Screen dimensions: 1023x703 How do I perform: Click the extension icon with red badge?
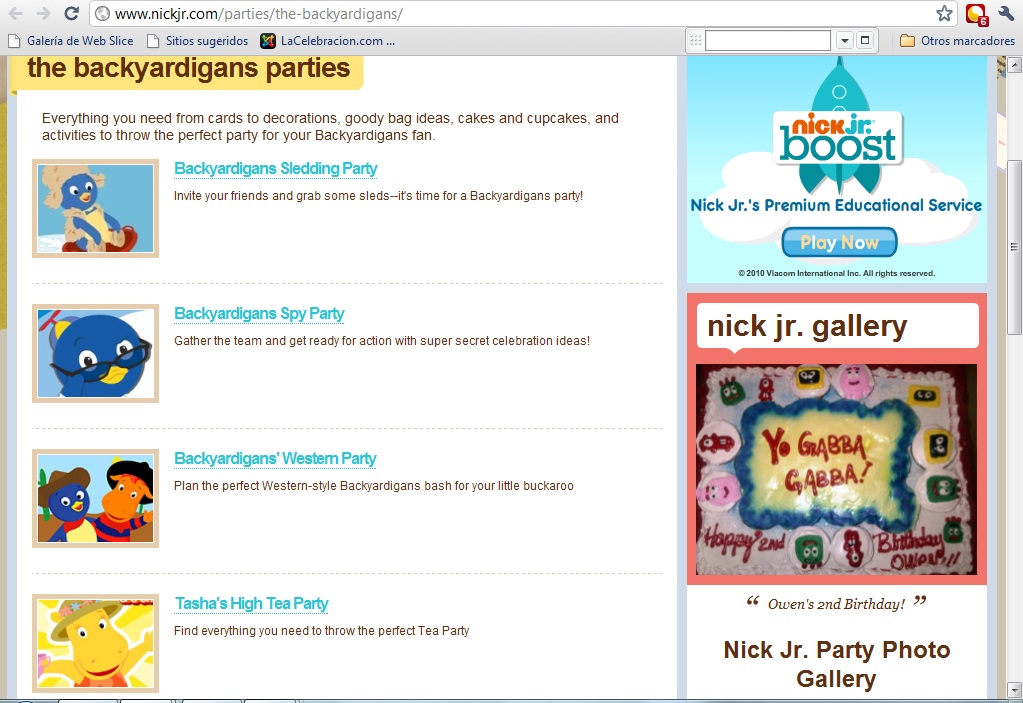click(x=977, y=14)
